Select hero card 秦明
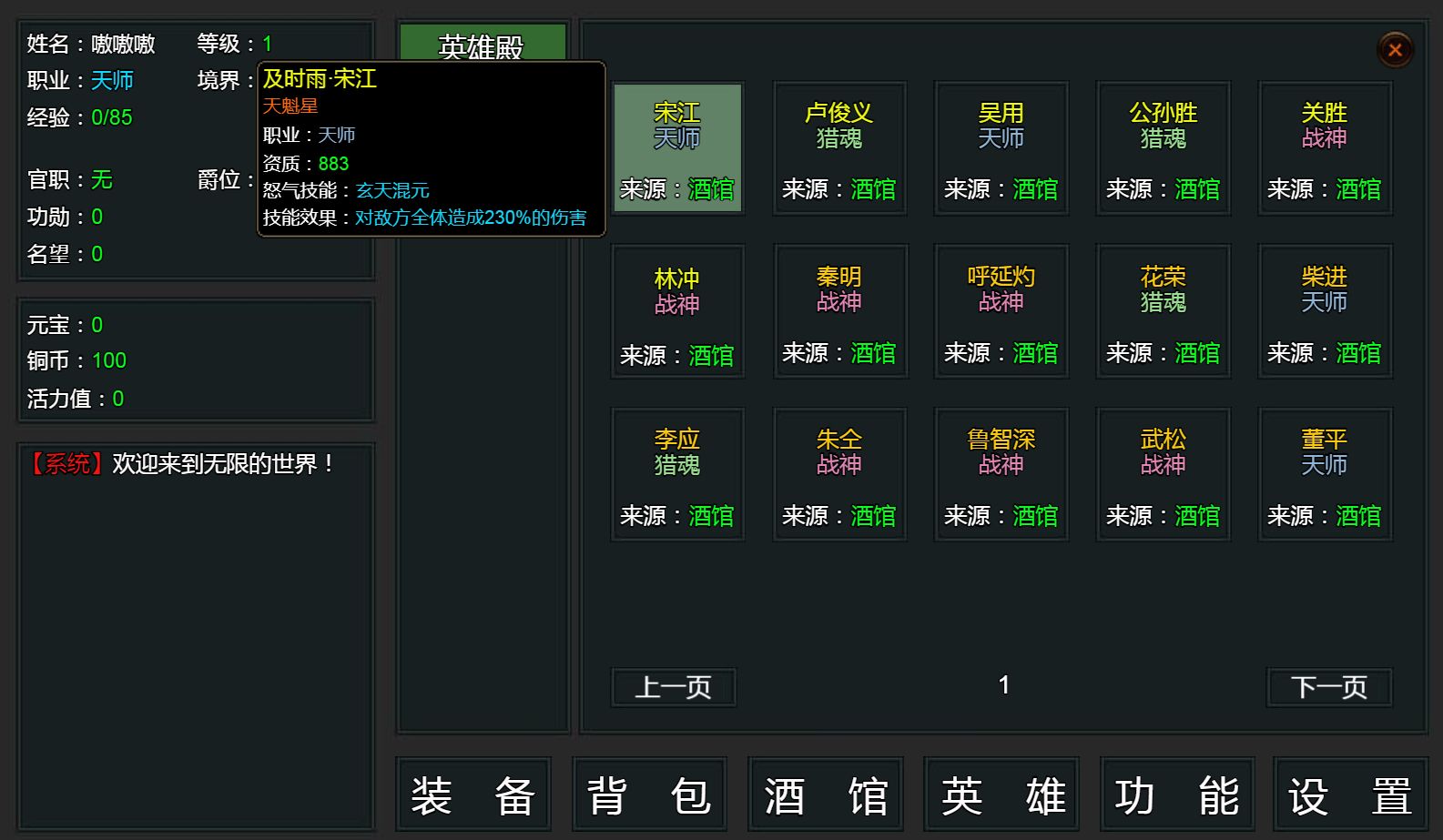 (x=839, y=311)
